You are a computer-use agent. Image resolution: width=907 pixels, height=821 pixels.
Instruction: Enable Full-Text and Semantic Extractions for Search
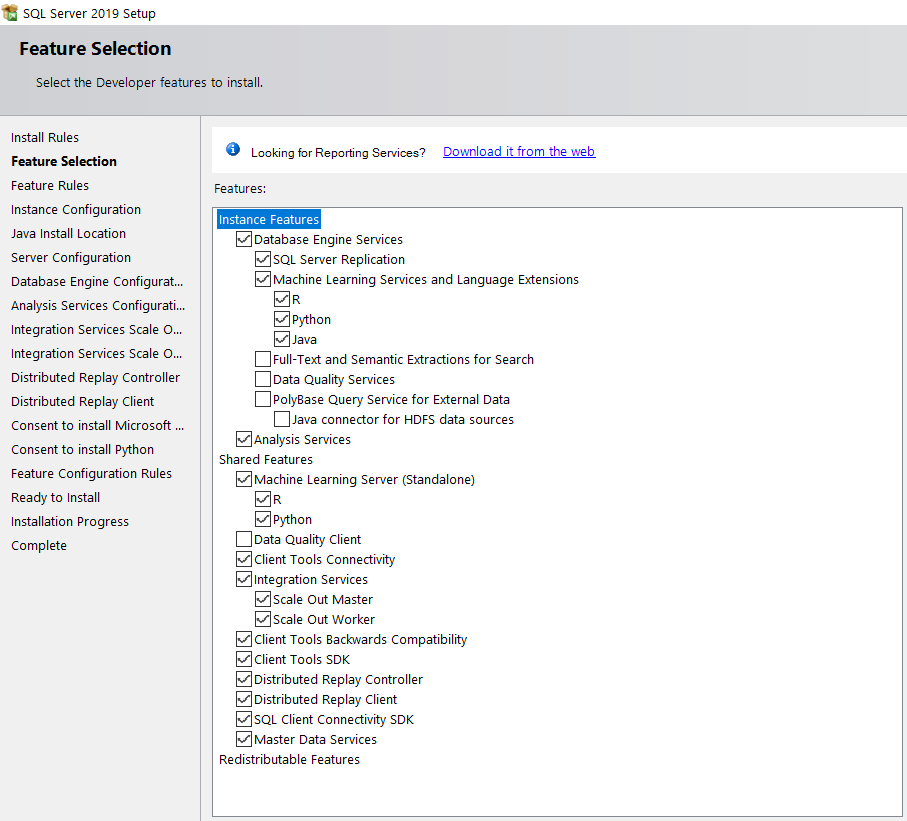[x=263, y=360]
